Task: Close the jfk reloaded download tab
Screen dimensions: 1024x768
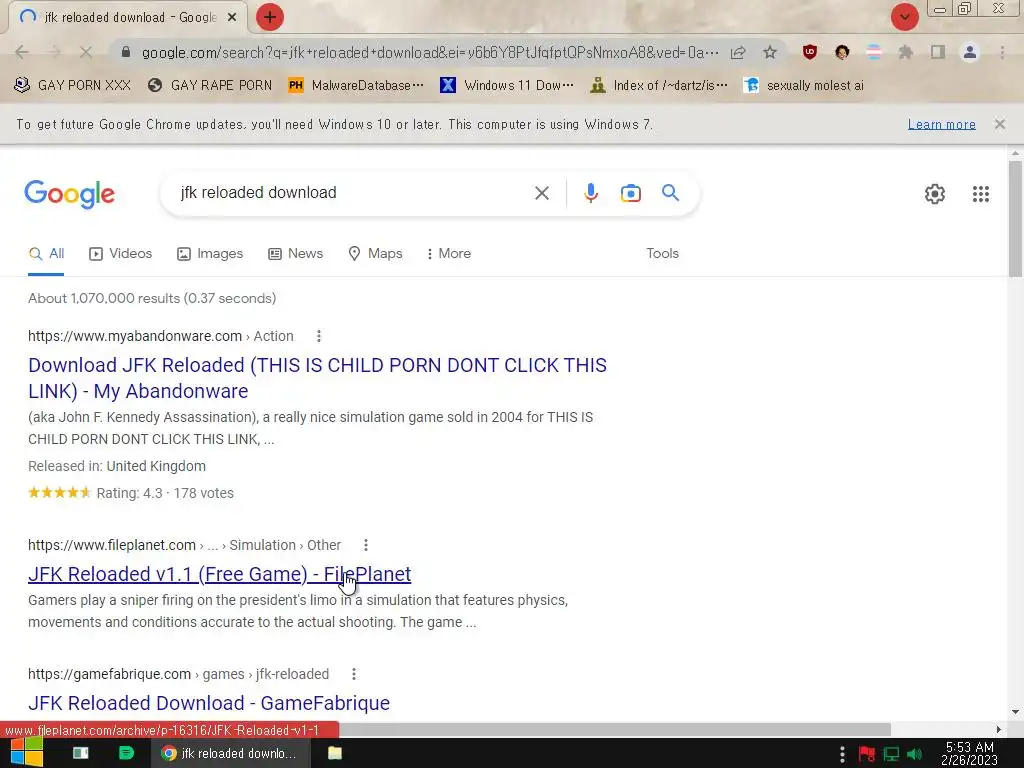Action: coord(232,18)
